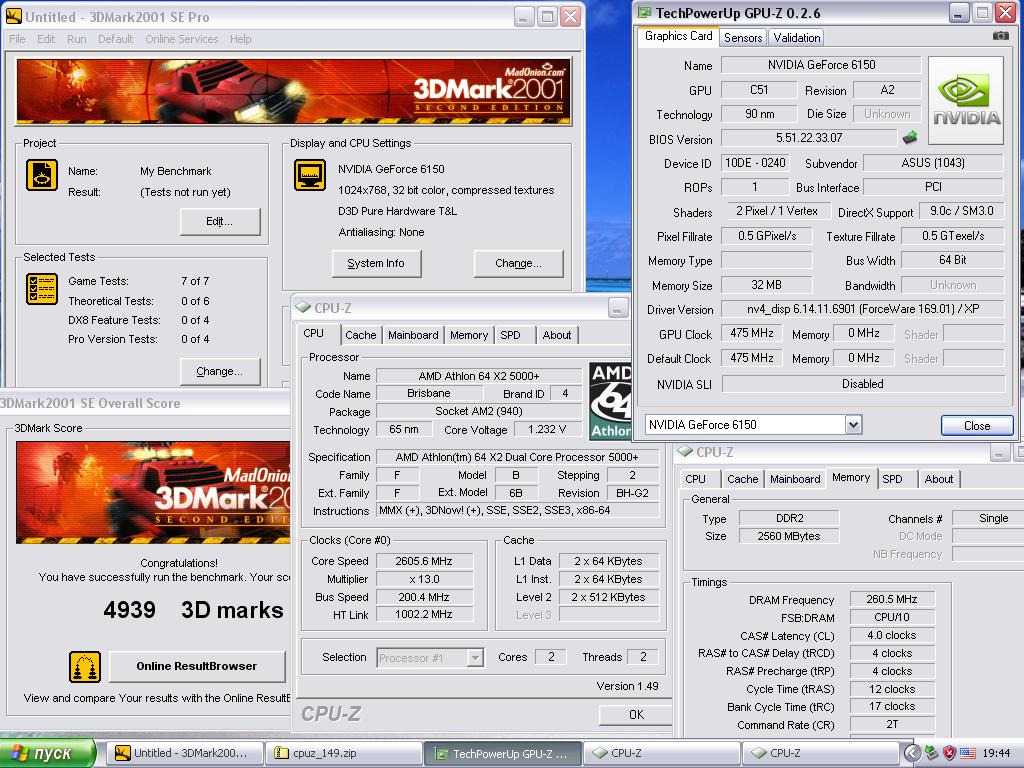1024x768 pixels.
Task: Open Mainboard tab in the memory CPU-Z window
Action: point(795,479)
